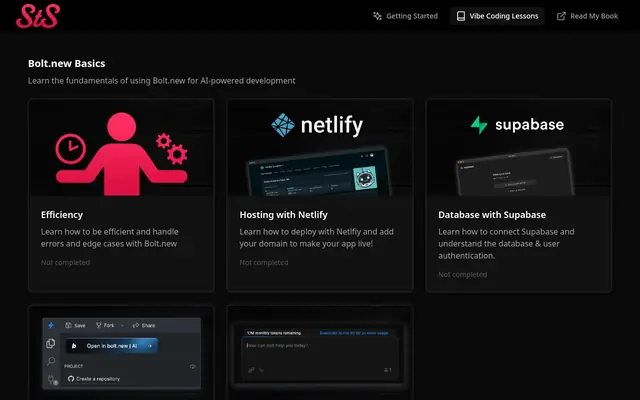The width and height of the screenshot is (640, 400).
Task: Select the Vibe Coding Lessons tab
Action: (x=497, y=16)
